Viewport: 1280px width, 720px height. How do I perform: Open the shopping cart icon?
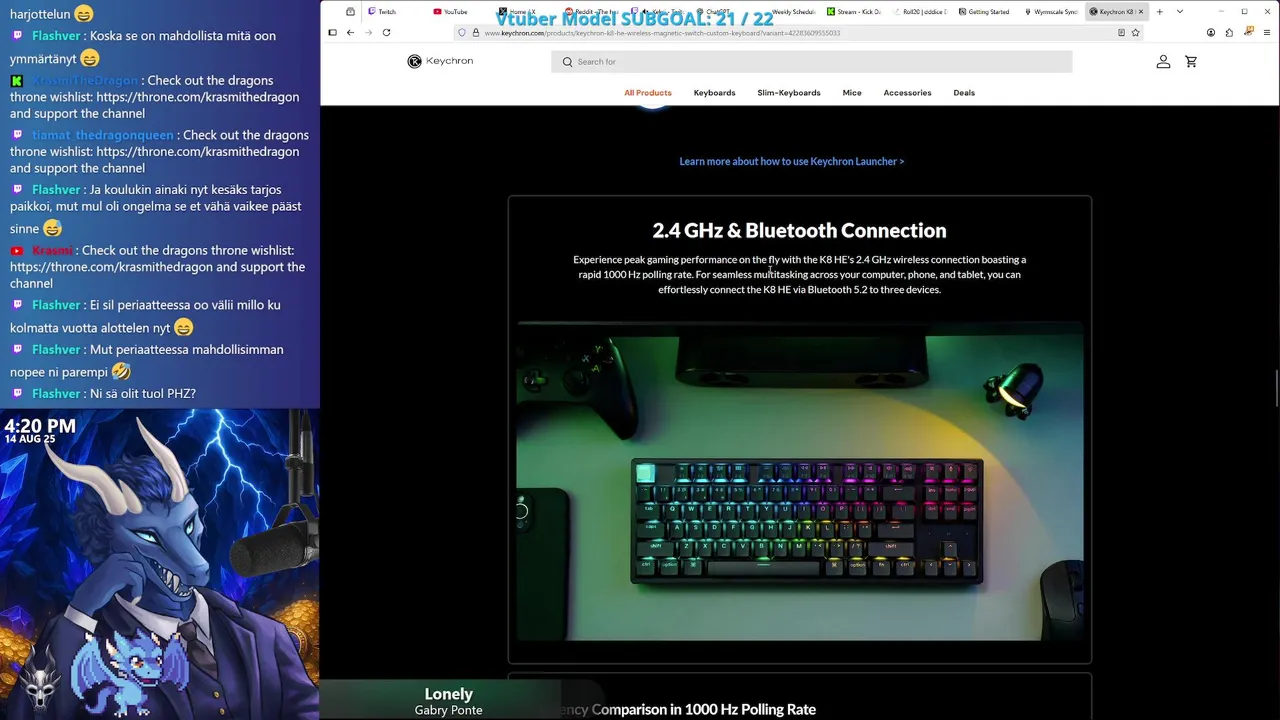coord(1191,62)
